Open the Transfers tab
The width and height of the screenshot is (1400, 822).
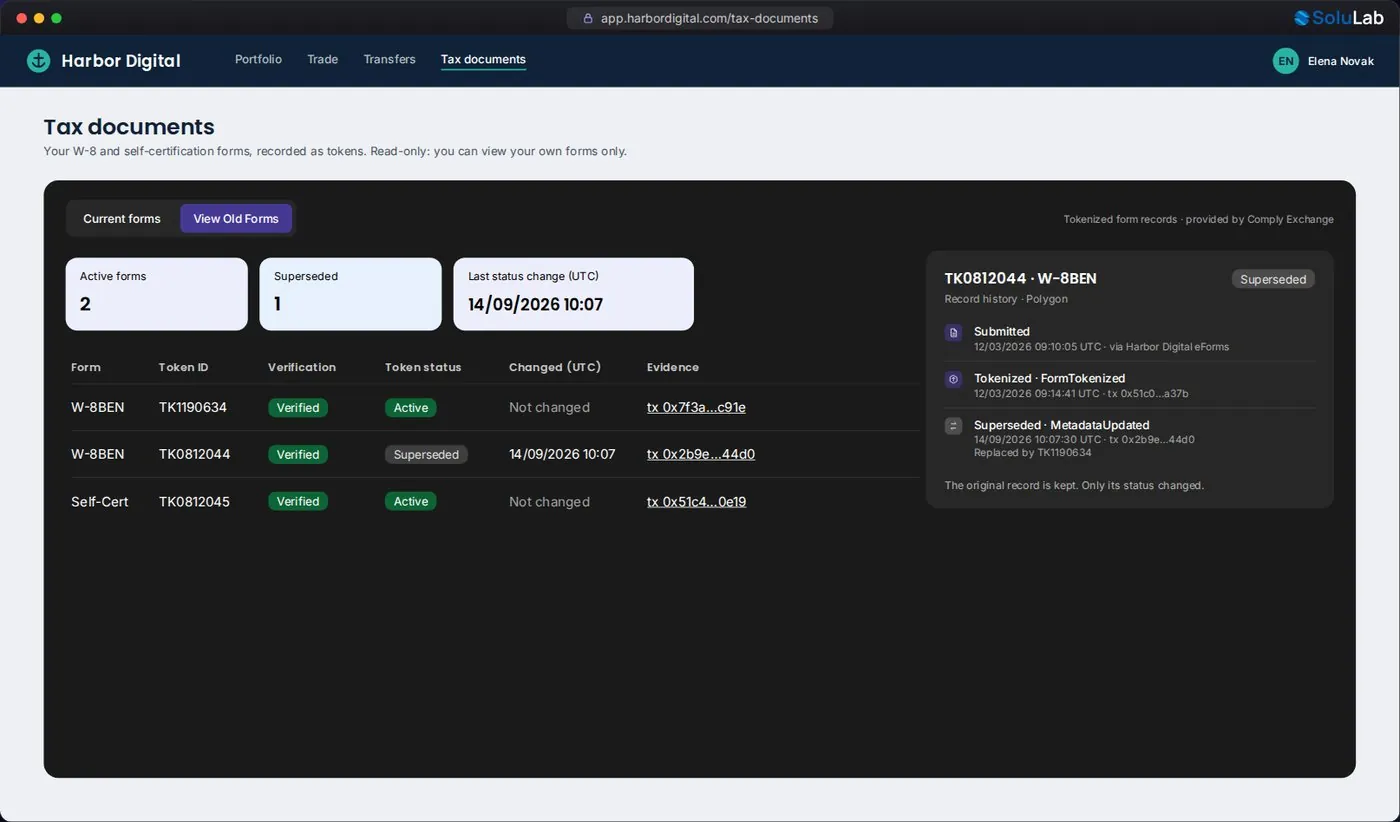tap(389, 59)
